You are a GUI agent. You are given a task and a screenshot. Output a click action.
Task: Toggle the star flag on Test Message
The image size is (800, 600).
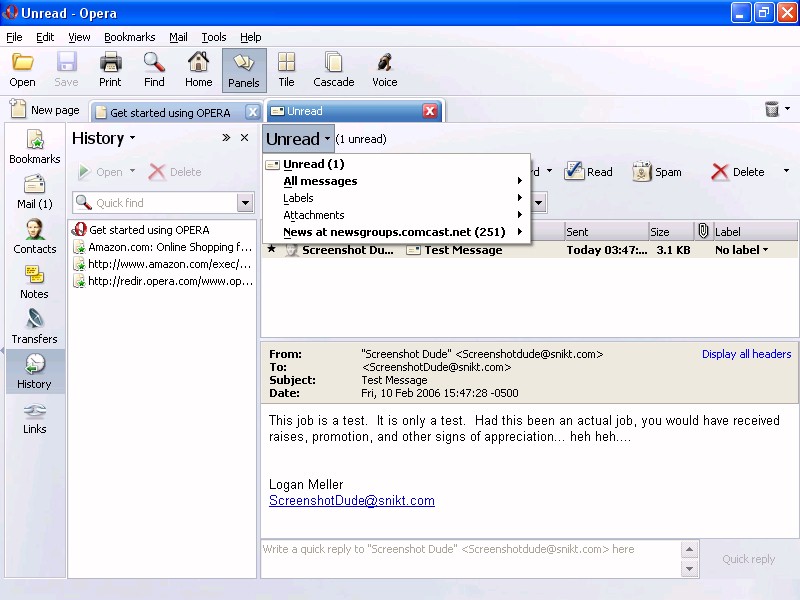click(x=271, y=250)
